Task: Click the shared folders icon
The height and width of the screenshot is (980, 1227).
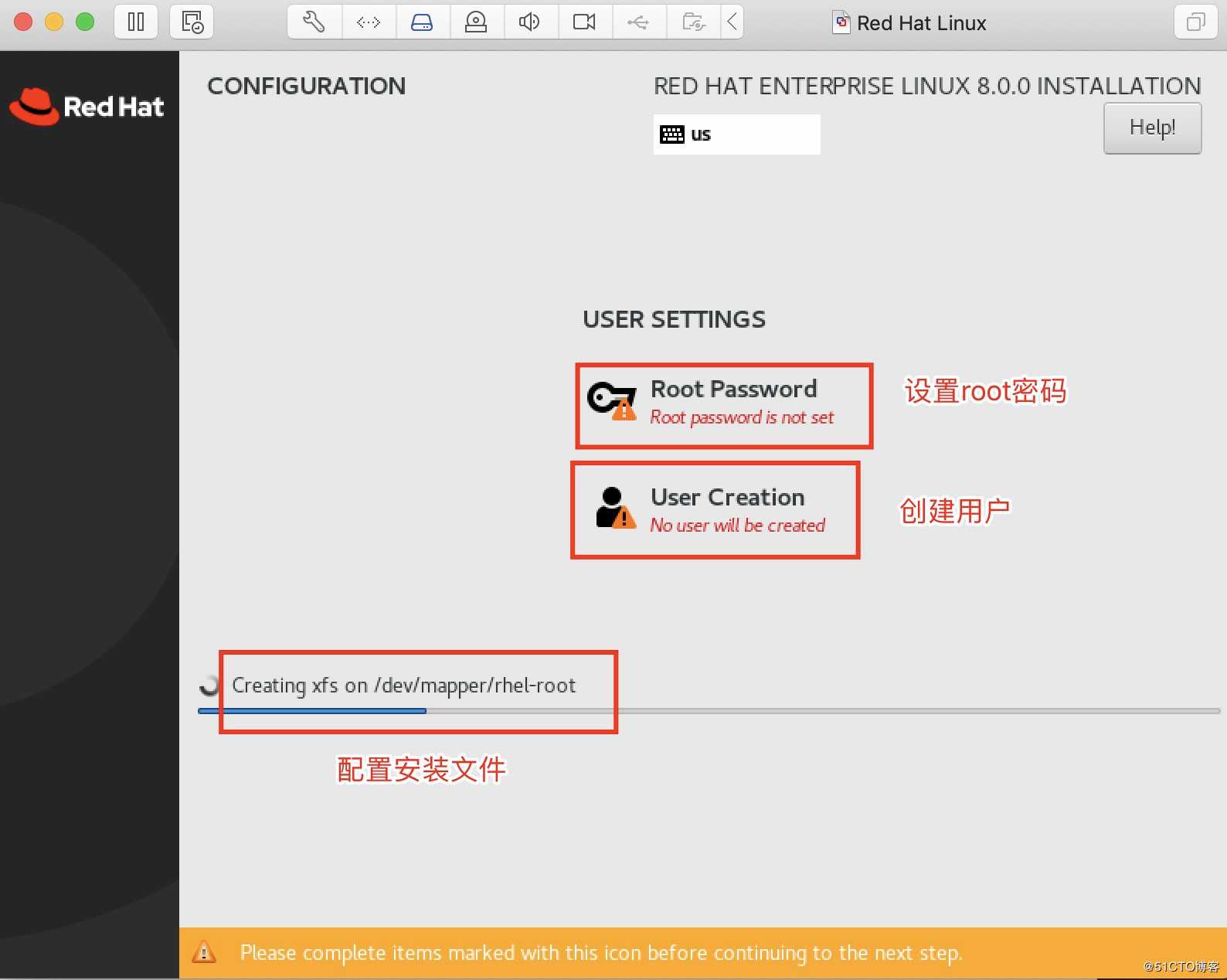Action: (693, 22)
